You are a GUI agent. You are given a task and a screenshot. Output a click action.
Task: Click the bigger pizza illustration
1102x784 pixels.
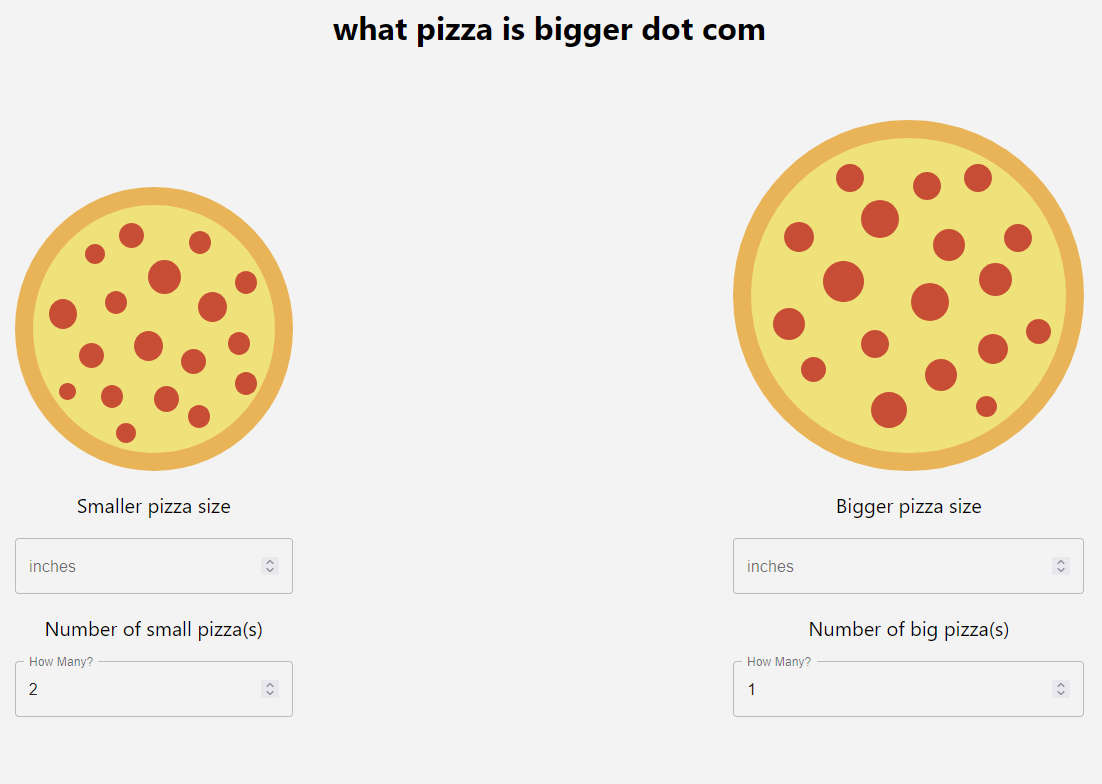coord(908,295)
